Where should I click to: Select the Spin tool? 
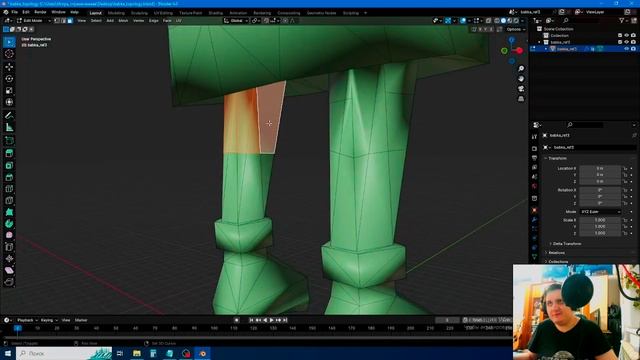tap(9, 224)
